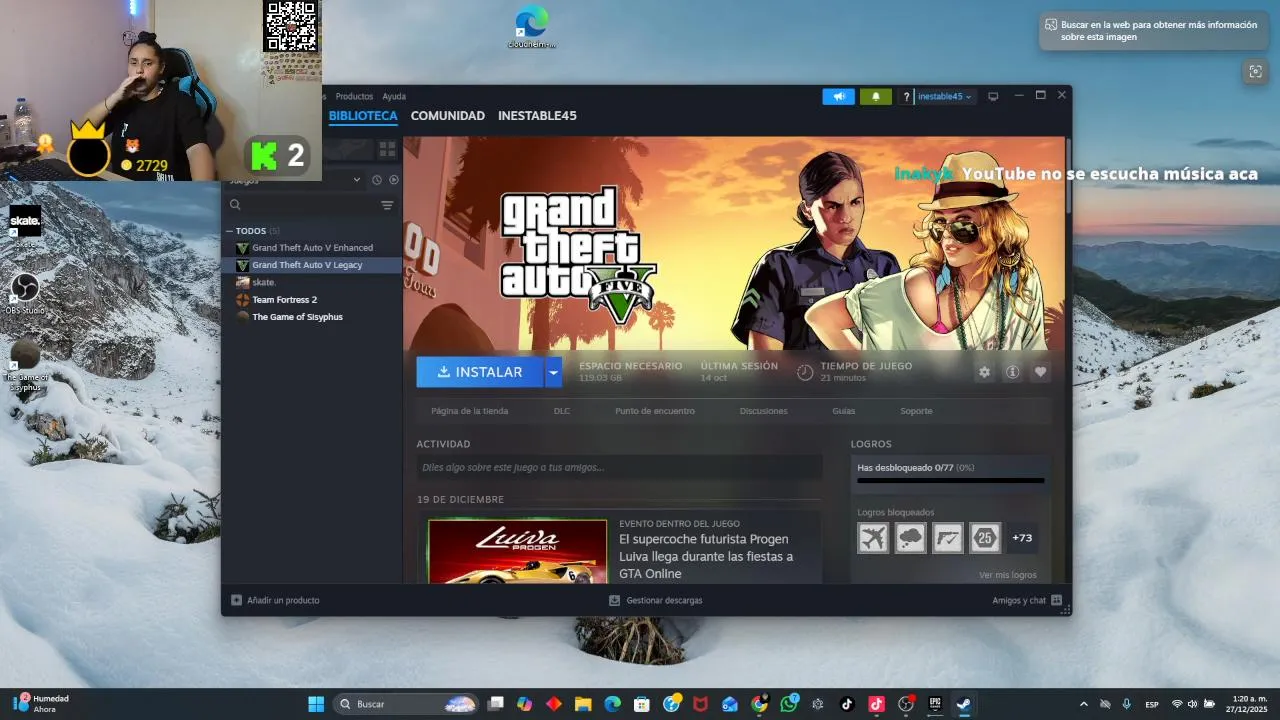Open the Soporte link
This screenshot has width=1280, height=720.
pyautogui.click(x=916, y=411)
